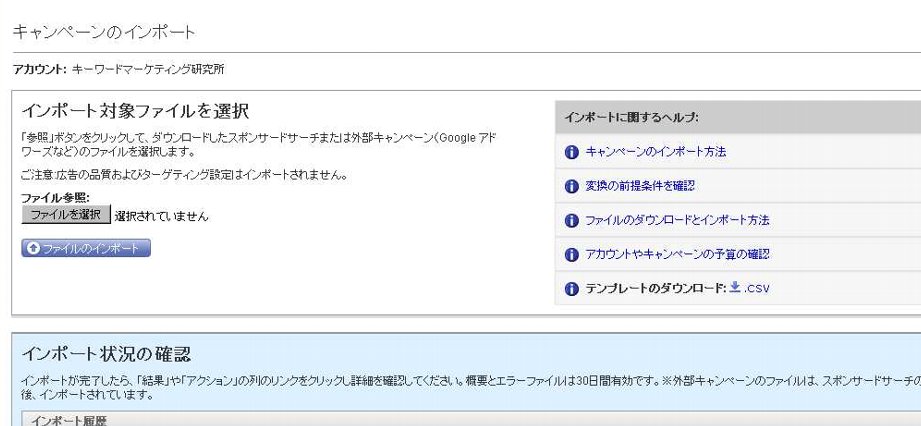Click the テンプレートのダウンロード label

(656, 289)
